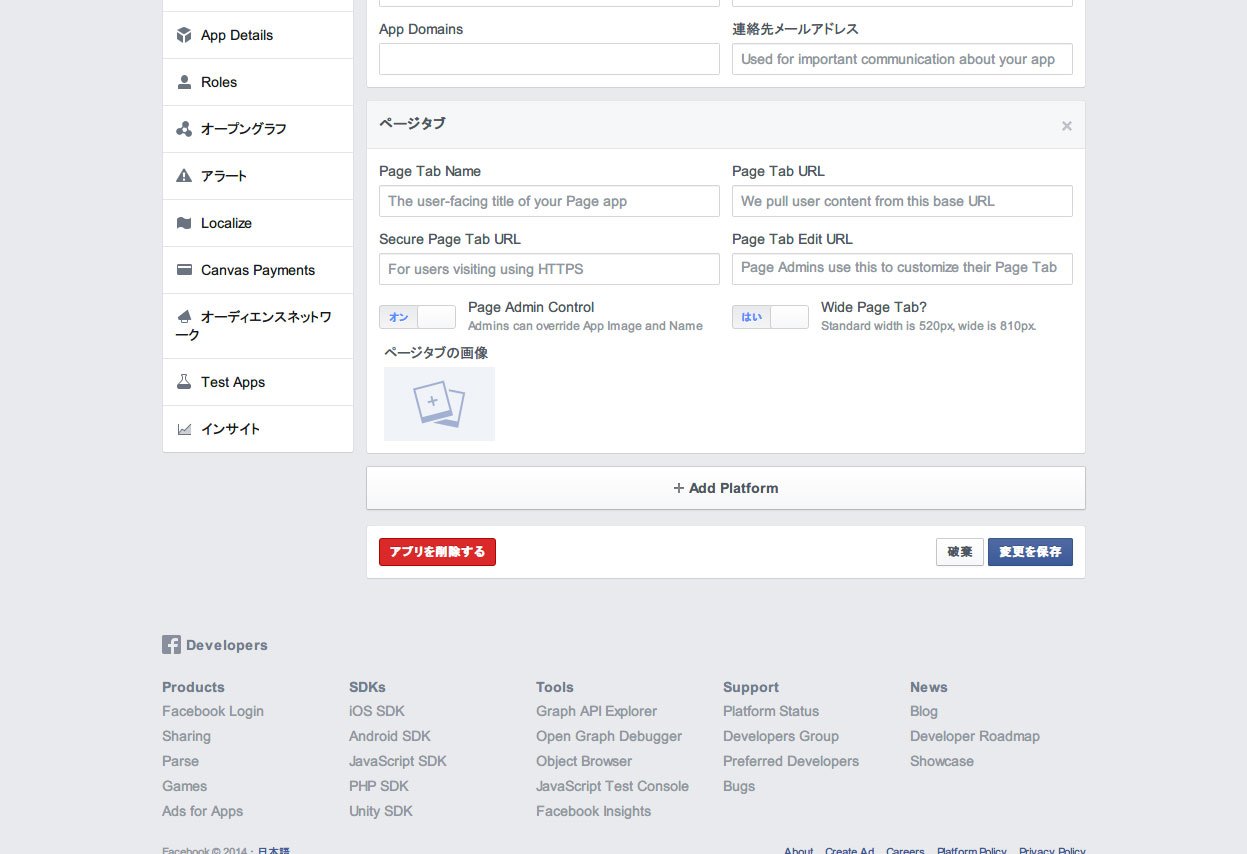The height and width of the screenshot is (854, 1247).
Task: Open the Platform Status link
Action: pyautogui.click(x=771, y=711)
